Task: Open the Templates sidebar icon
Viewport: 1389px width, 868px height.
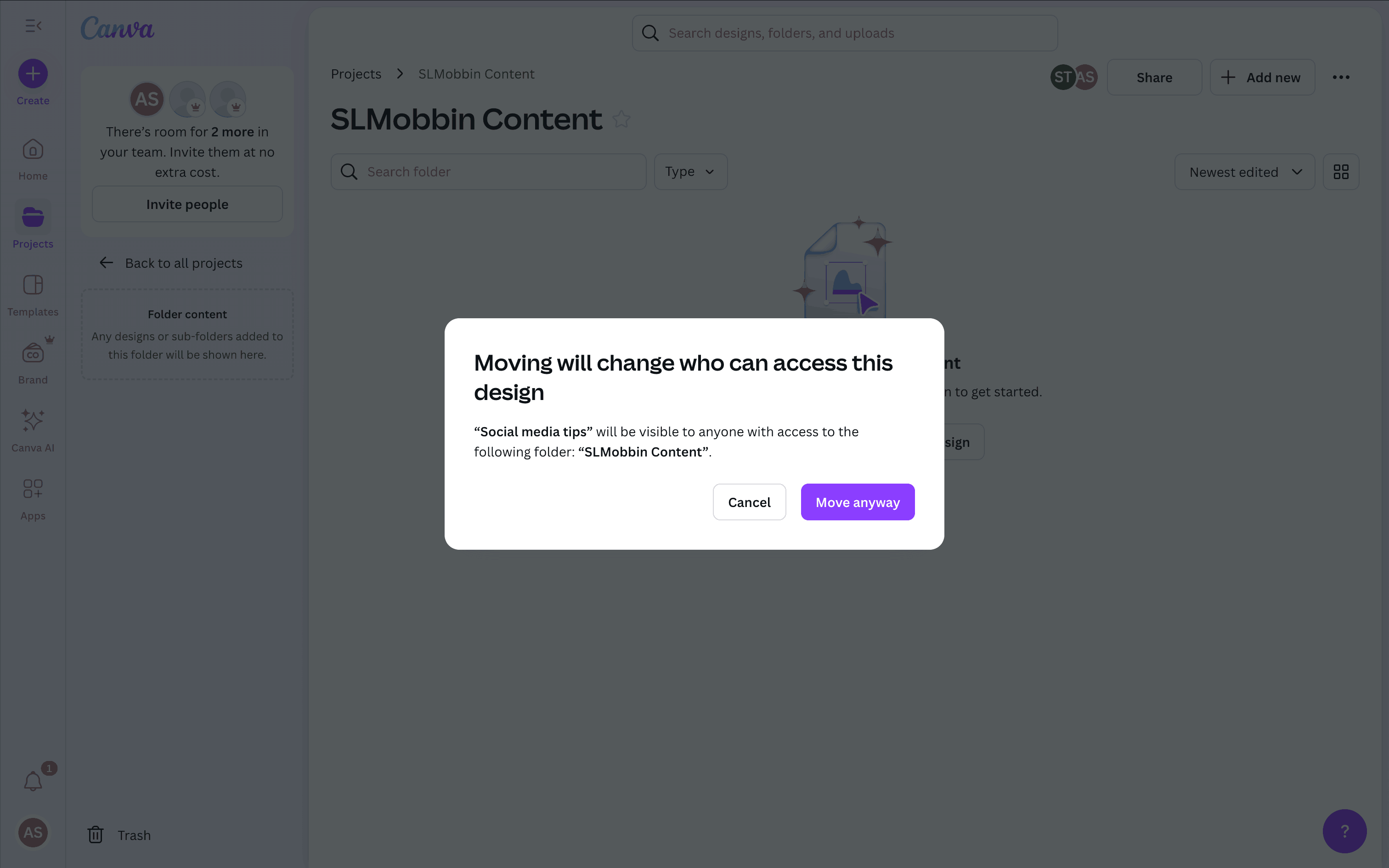Action: pos(33,285)
